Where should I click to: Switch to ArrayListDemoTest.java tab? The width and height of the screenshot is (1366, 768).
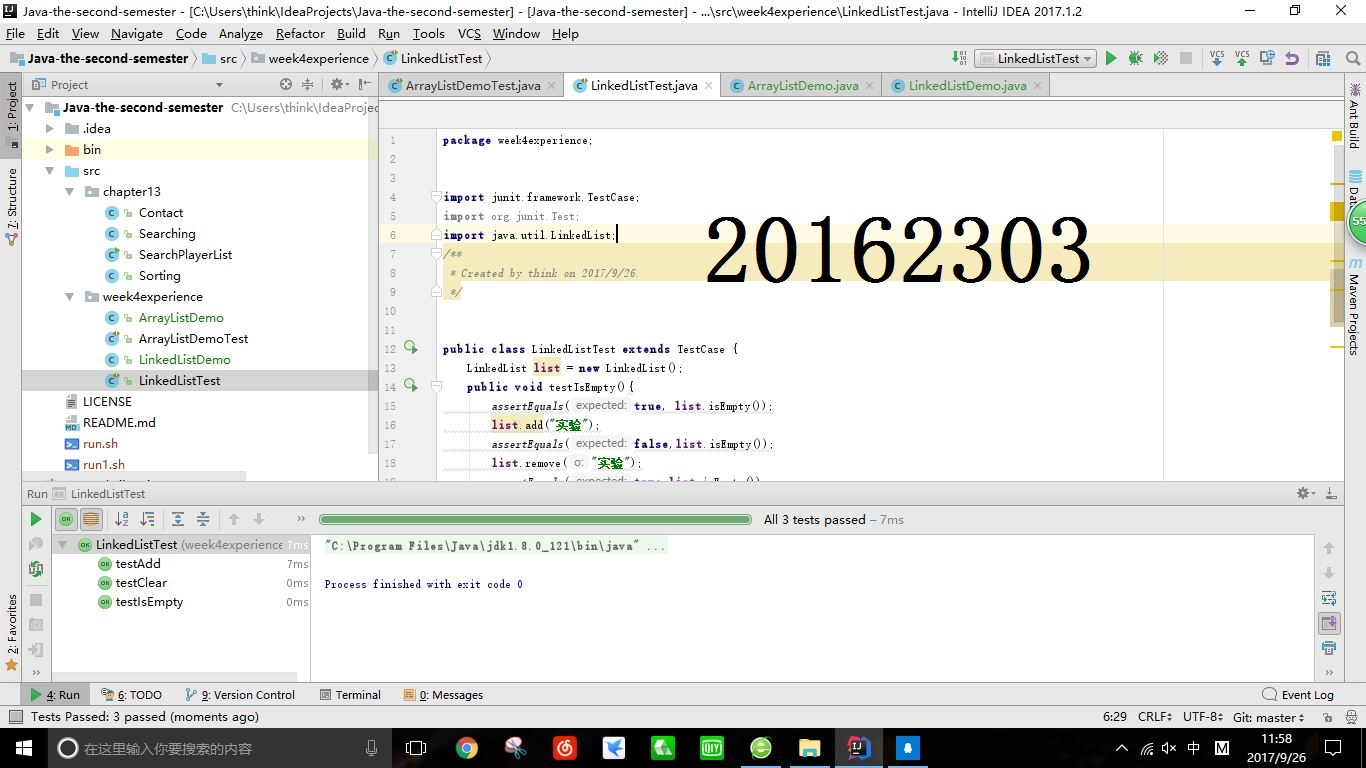(x=472, y=86)
